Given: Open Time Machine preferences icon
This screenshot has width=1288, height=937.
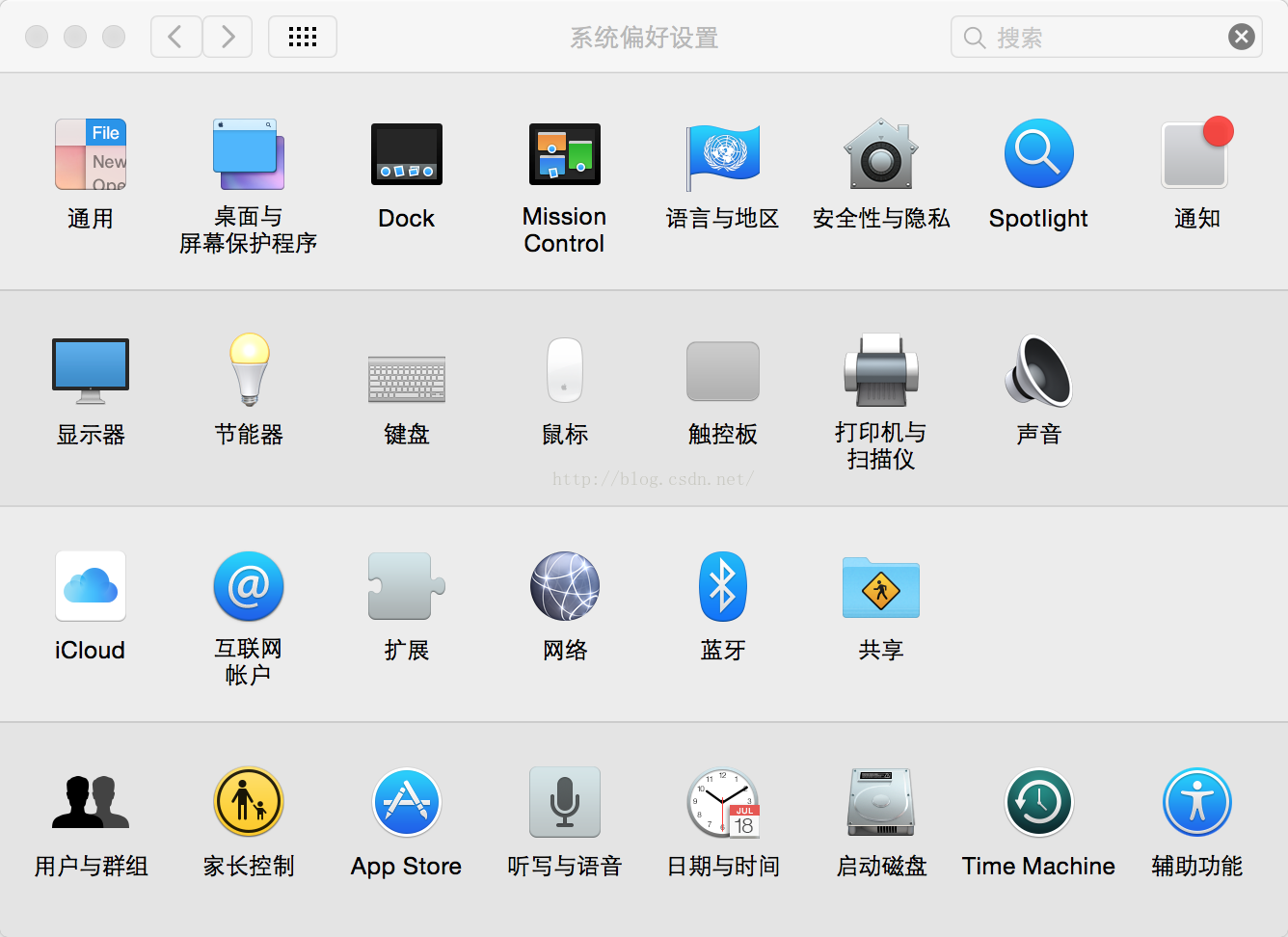Looking at the screenshot, I should click(1039, 802).
